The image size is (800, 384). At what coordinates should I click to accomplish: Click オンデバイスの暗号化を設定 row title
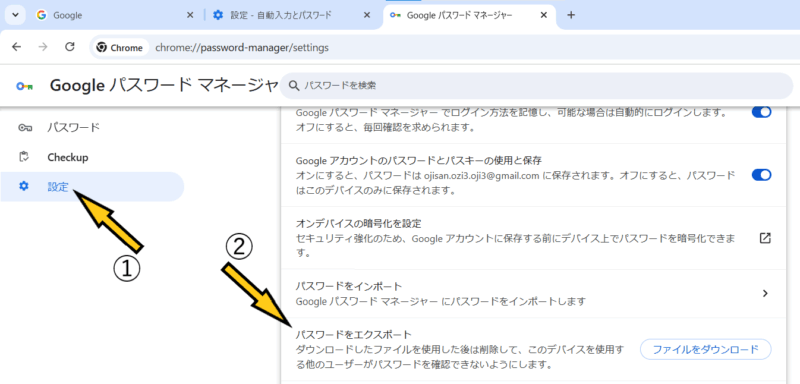click(358, 224)
